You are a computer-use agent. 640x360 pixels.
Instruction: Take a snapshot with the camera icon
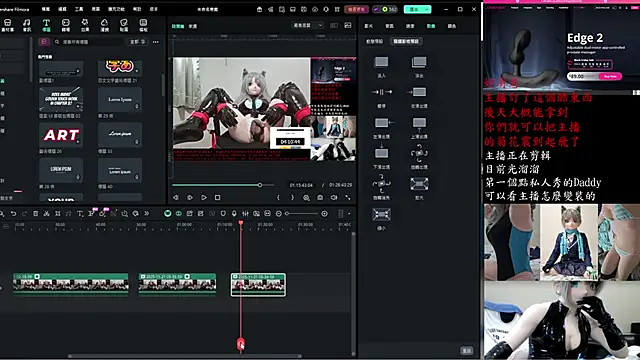[320, 198]
